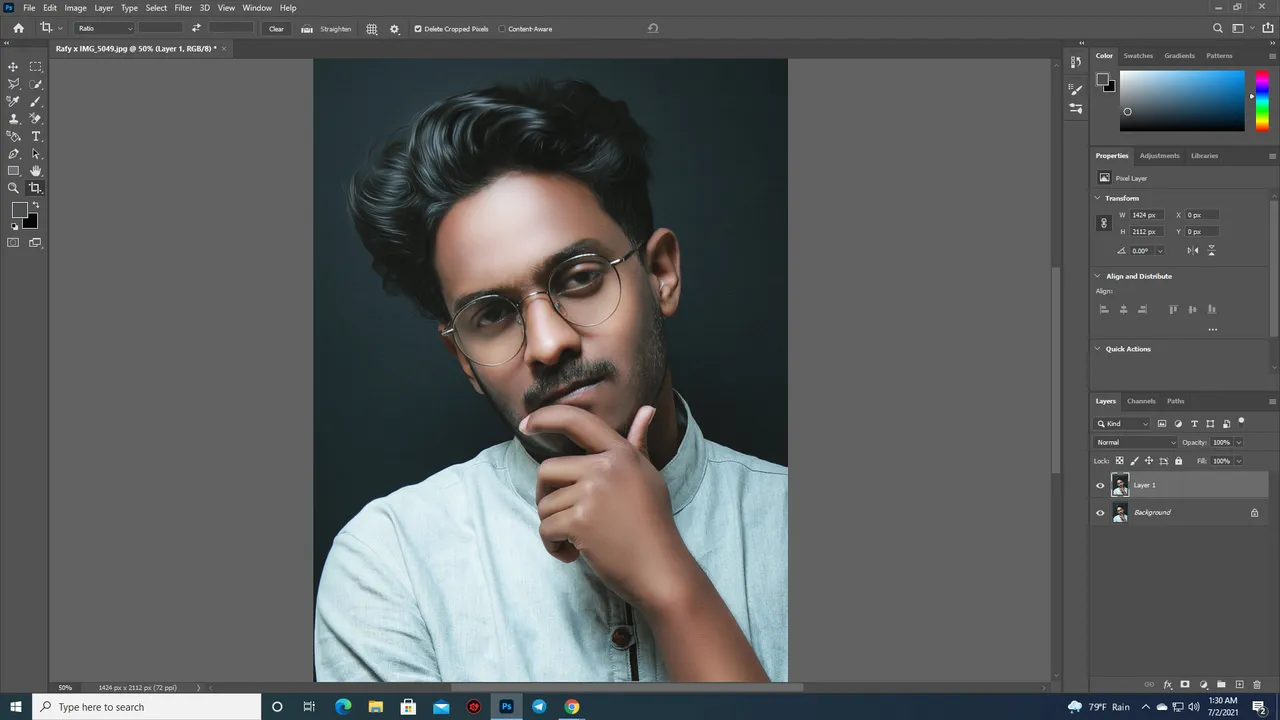Select the Eyedropper tool
Screen dimensions: 1280x720
14,101
